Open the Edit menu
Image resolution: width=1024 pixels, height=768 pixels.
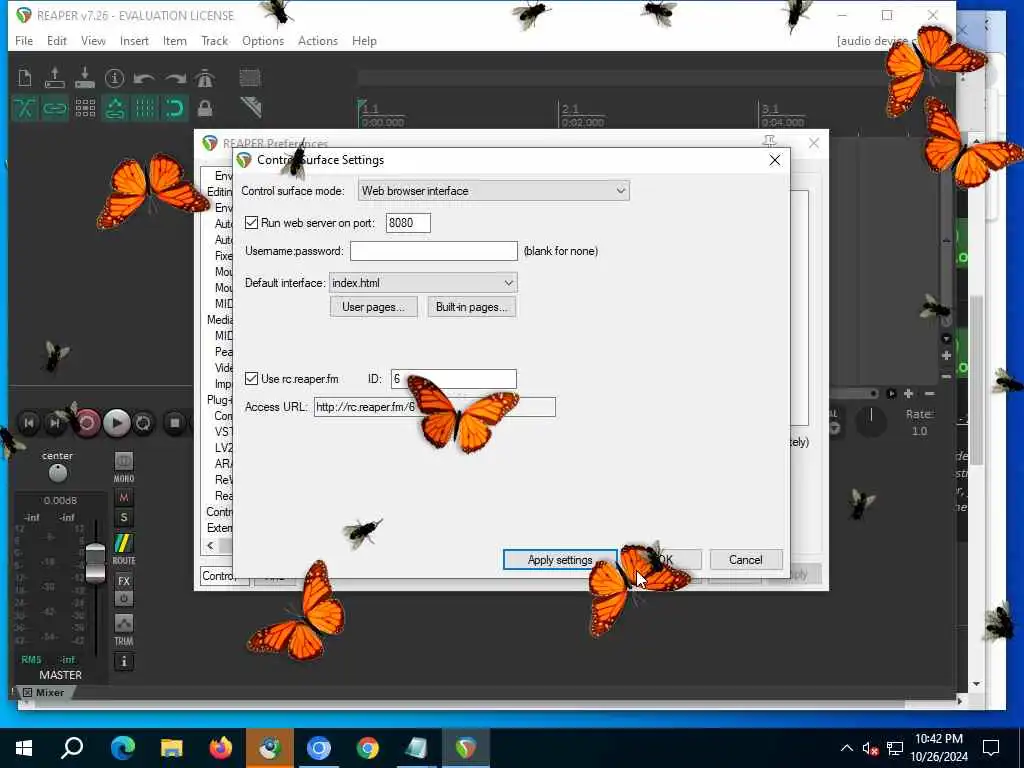(57, 40)
